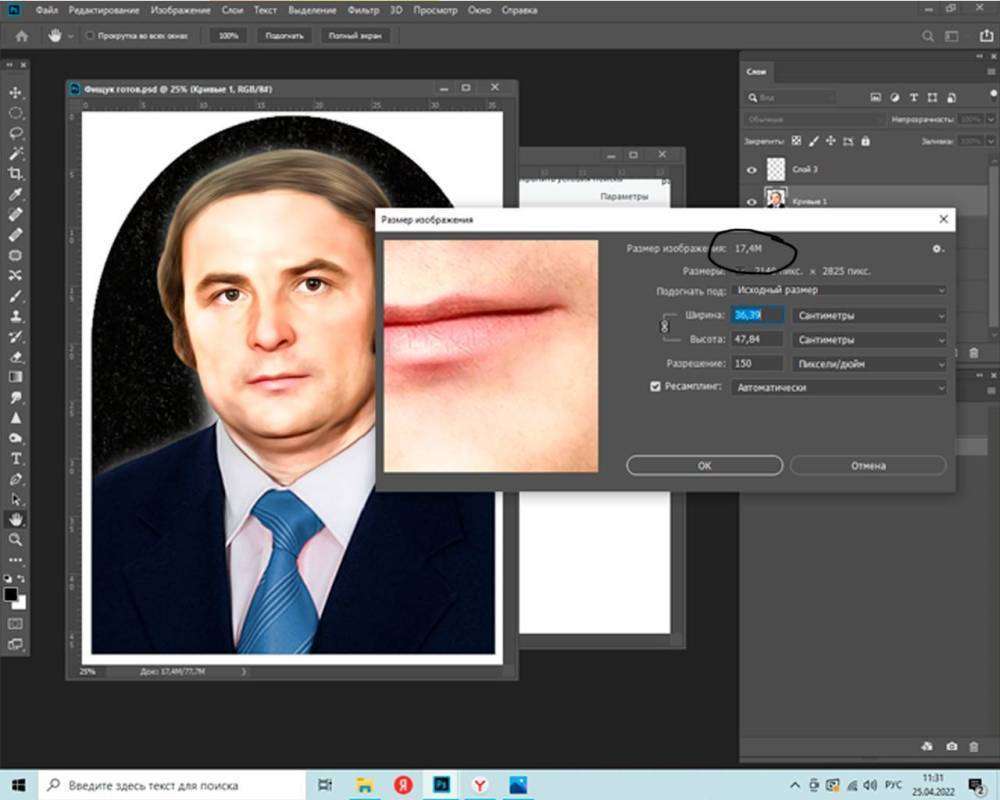Click the Отмена button
Viewport: 1000px width, 800px height.
(867, 466)
